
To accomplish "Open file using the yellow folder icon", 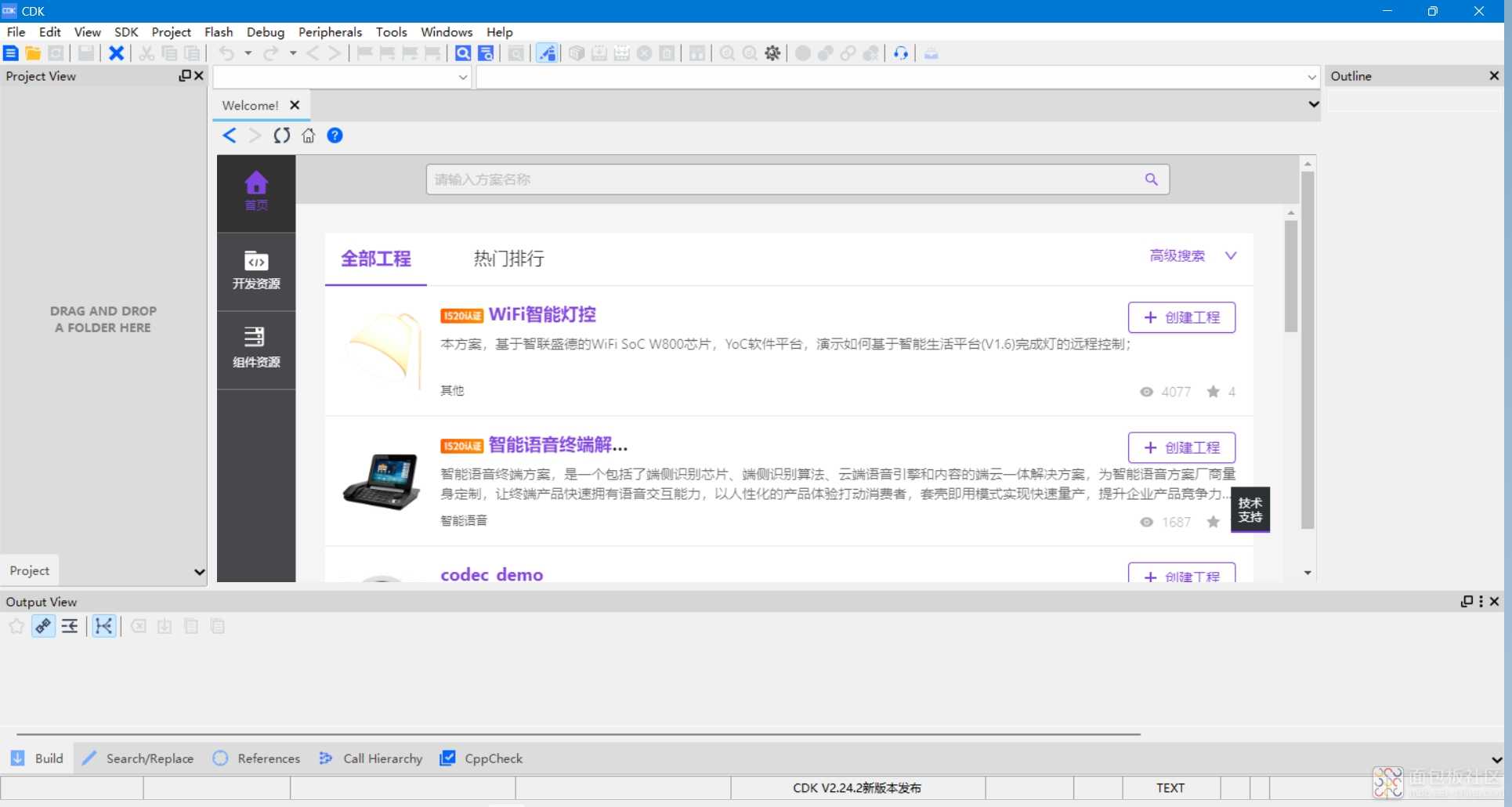I will click(33, 53).
